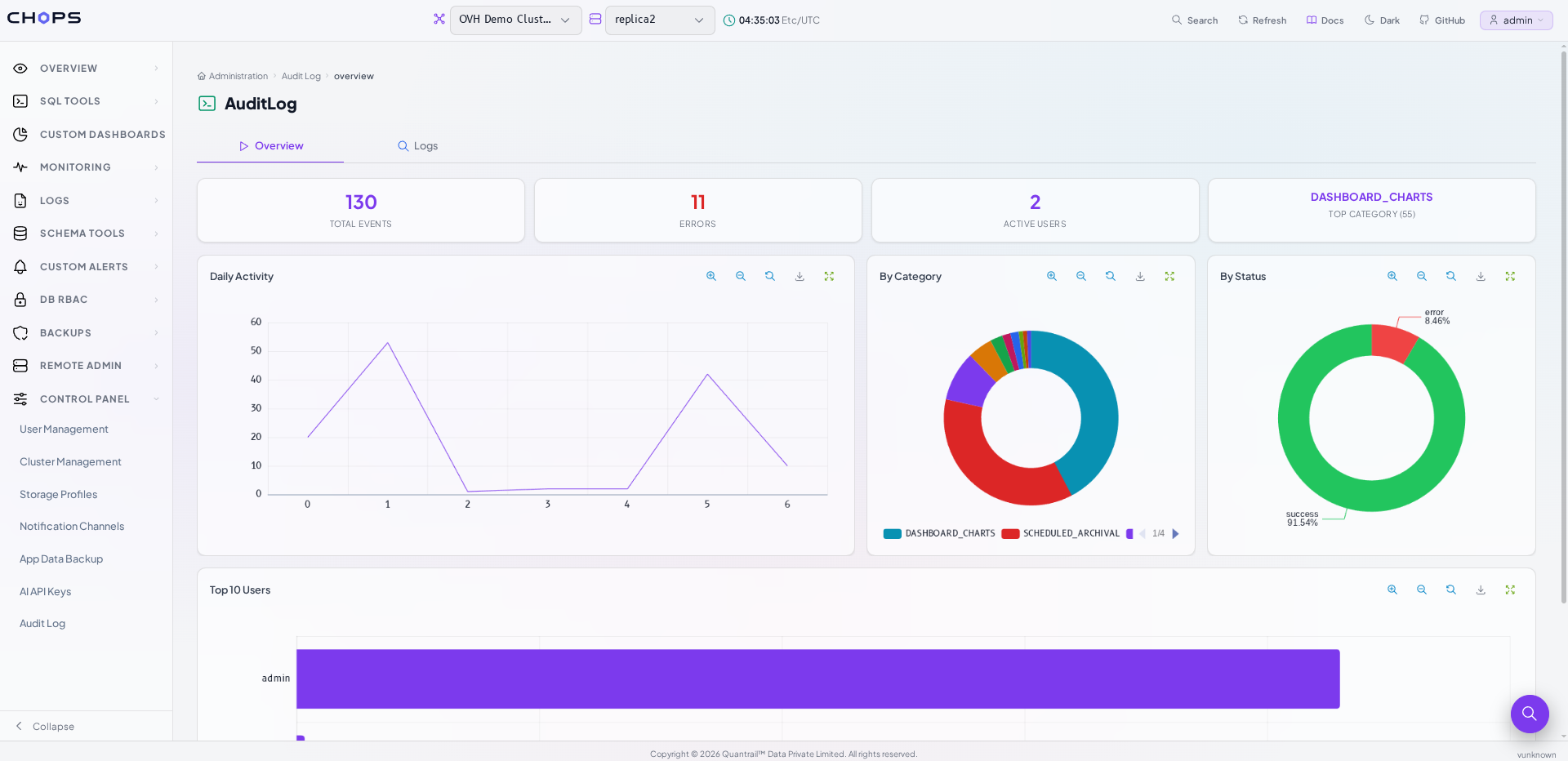Toggle SCHEDULED_ARCHIVAL legend entry
Screen dimensions: 1568x761
[1061, 534]
